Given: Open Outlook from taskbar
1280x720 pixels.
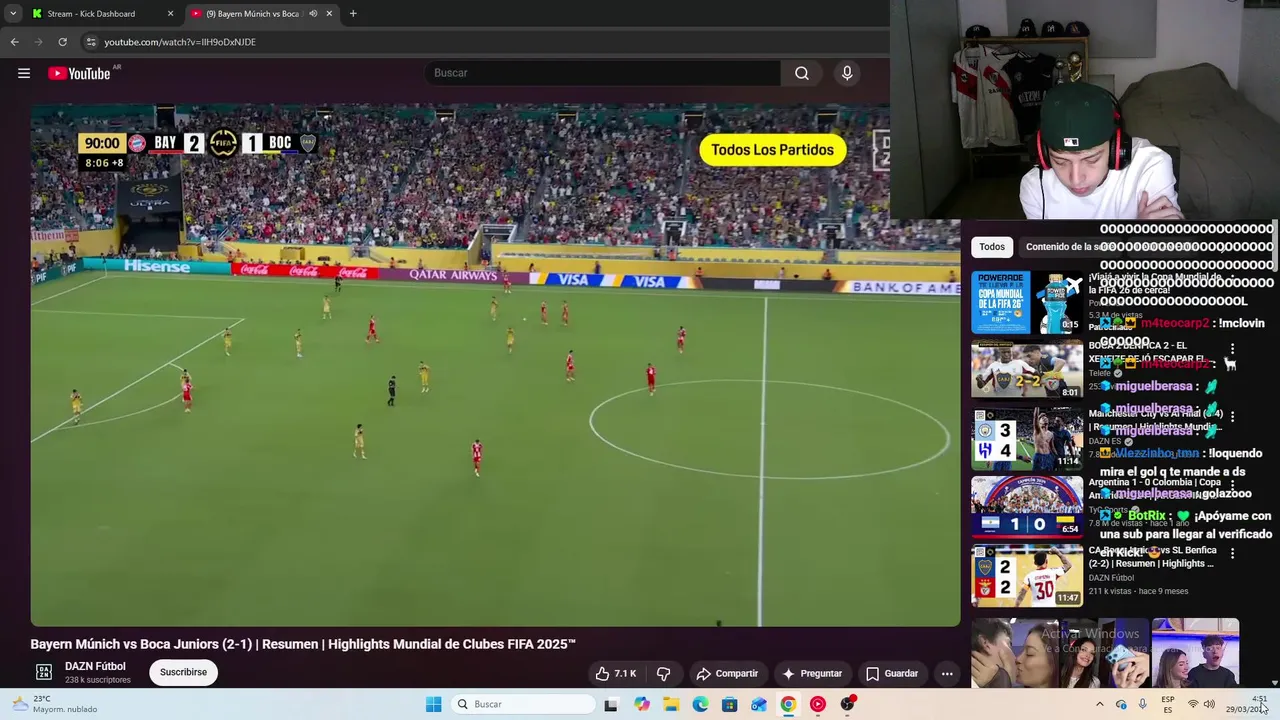Looking at the screenshot, I should click(759, 704).
